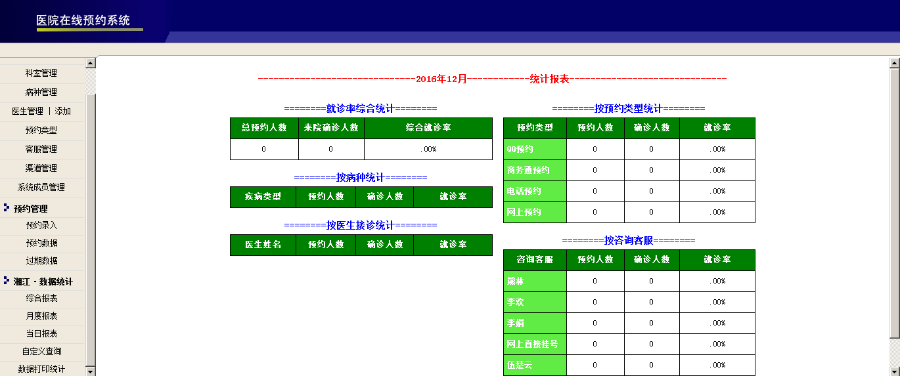Click the main page scrollbar thumb
The width and height of the screenshot is (900, 376).
coord(894,203)
